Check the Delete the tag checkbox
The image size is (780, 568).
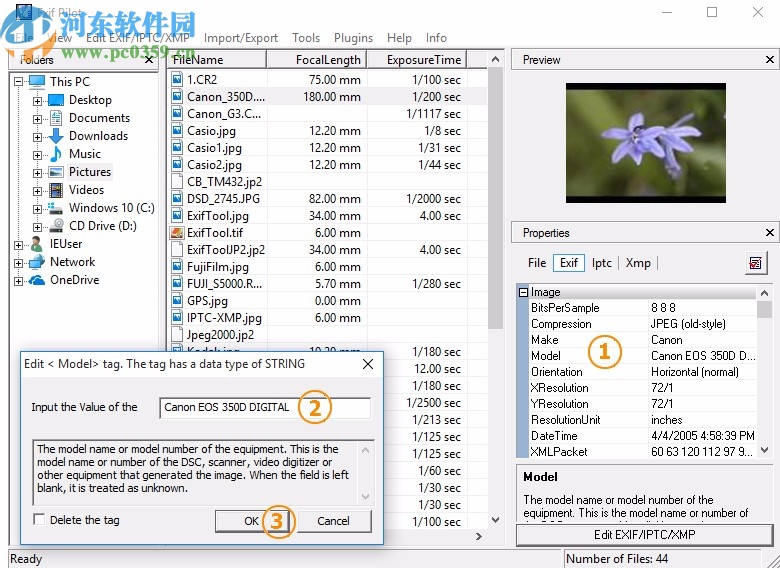click(39, 519)
